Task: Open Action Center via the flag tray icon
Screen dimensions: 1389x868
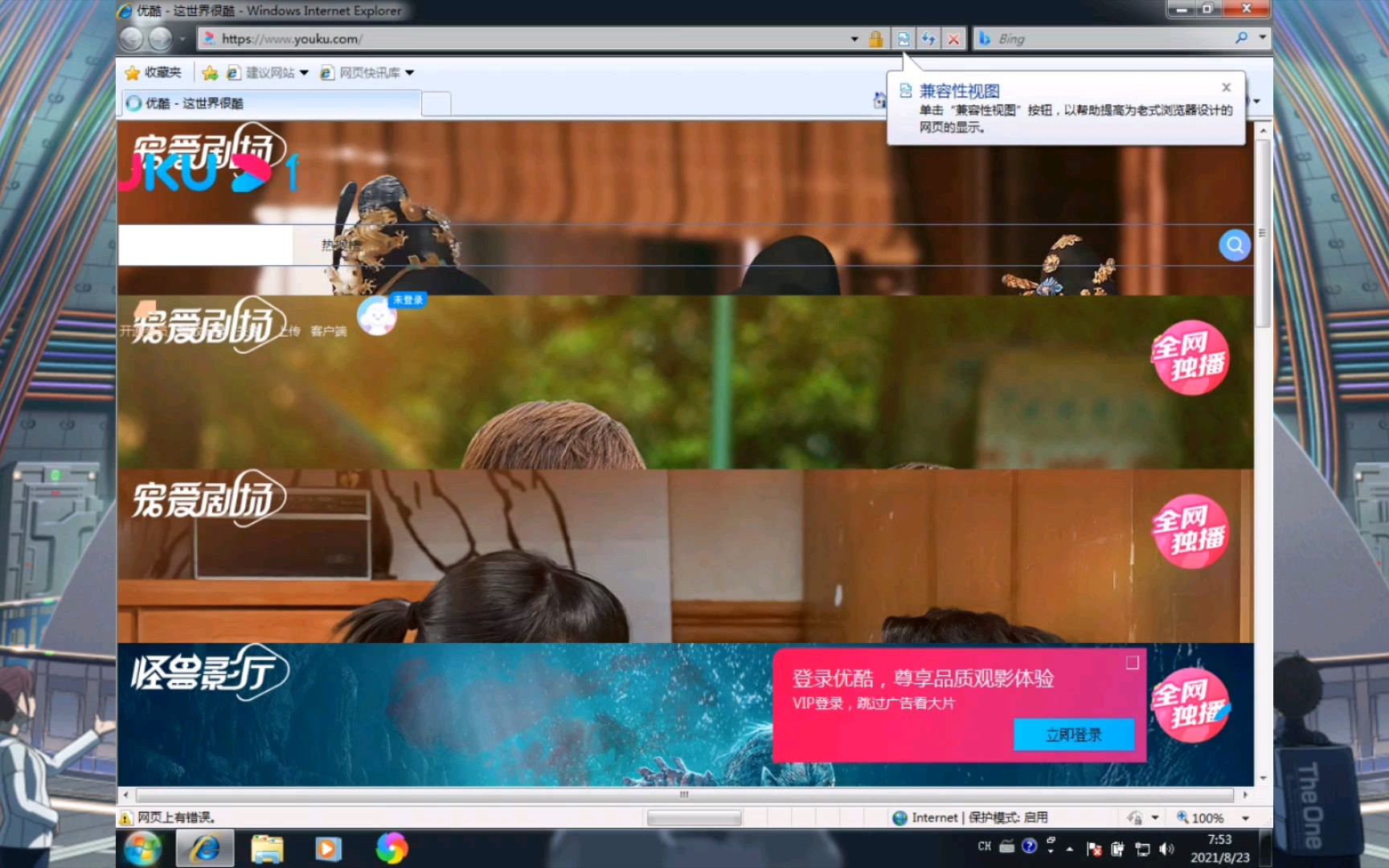Action: (1093, 846)
